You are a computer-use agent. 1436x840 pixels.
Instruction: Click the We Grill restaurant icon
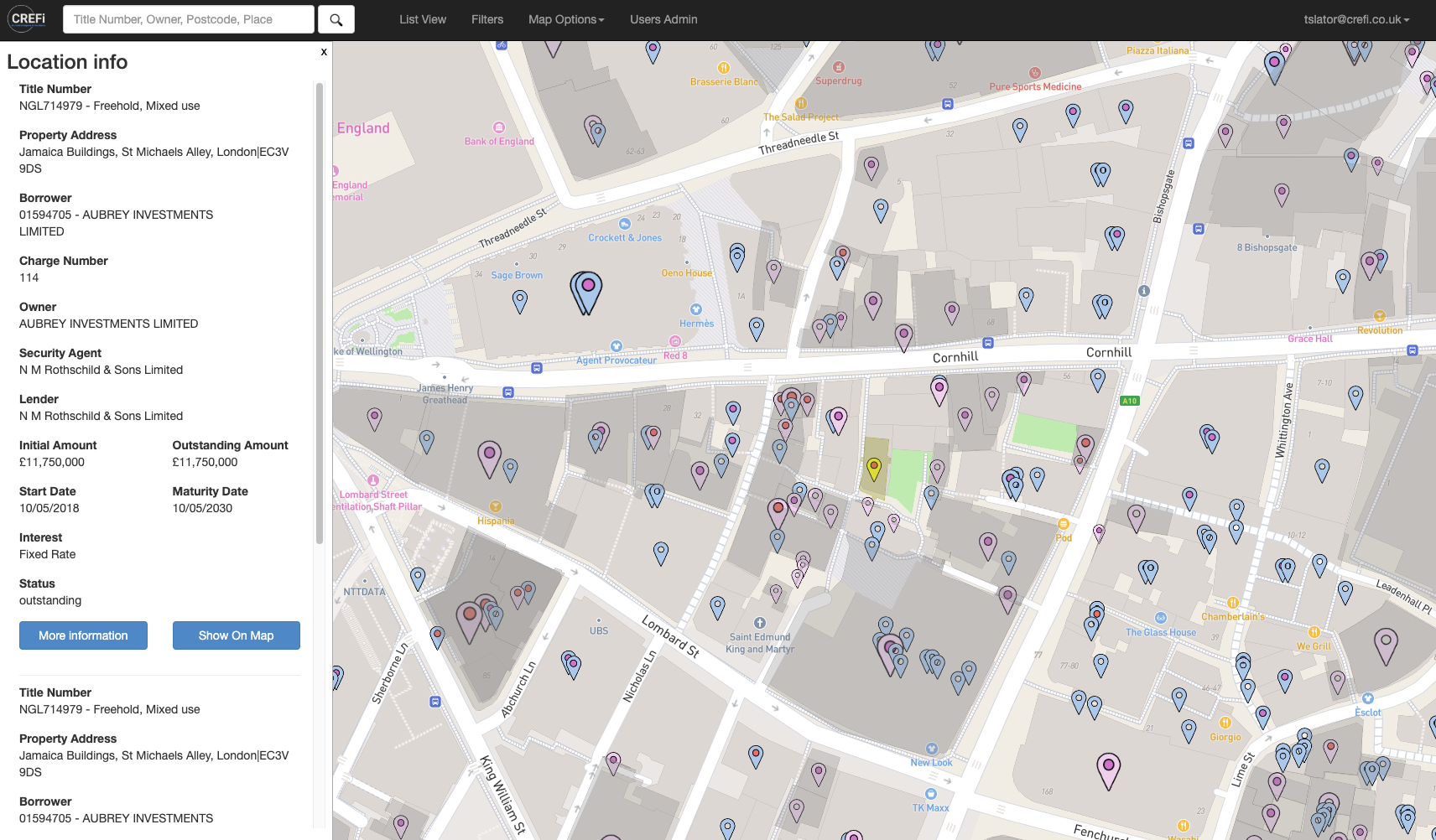[1314, 632]
